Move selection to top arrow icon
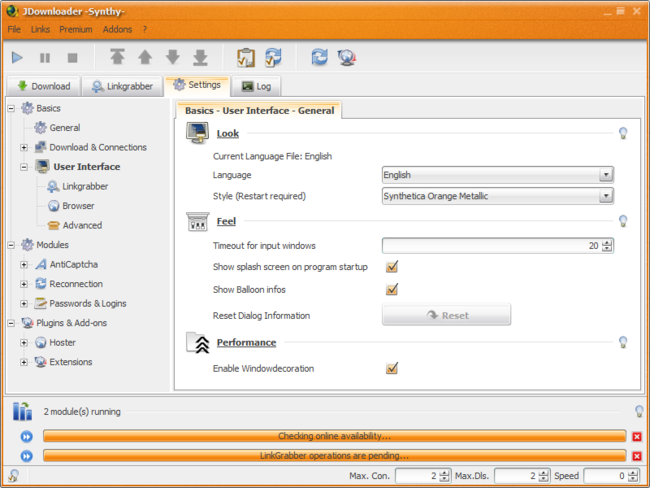Screen dimensions: 650x488 pyautogui.click(x=117, y=57)
